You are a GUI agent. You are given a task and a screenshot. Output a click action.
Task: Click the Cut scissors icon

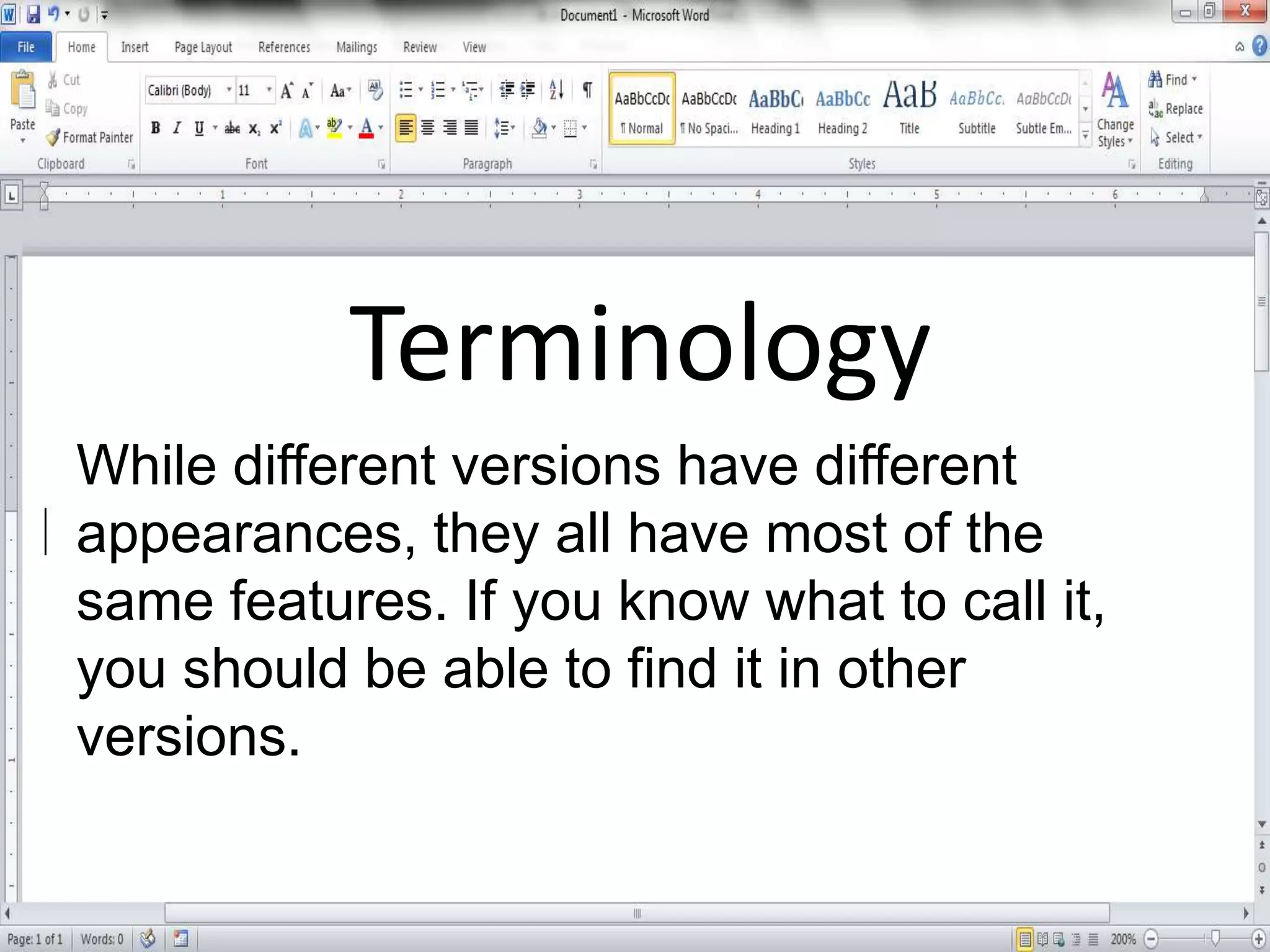point(53,79)
